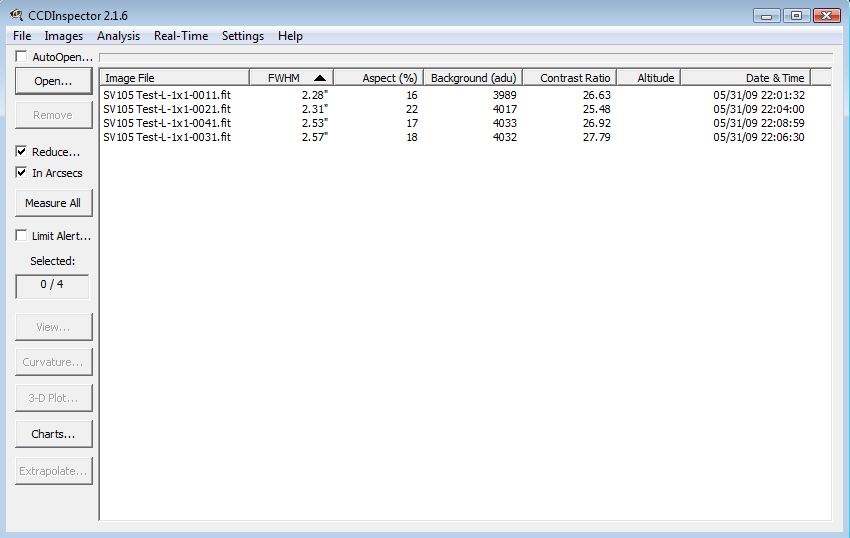The width and height of the screenshot is (850, 538).
Task: Click the contrast ratio value 27.79
Action: coord(596,137)
